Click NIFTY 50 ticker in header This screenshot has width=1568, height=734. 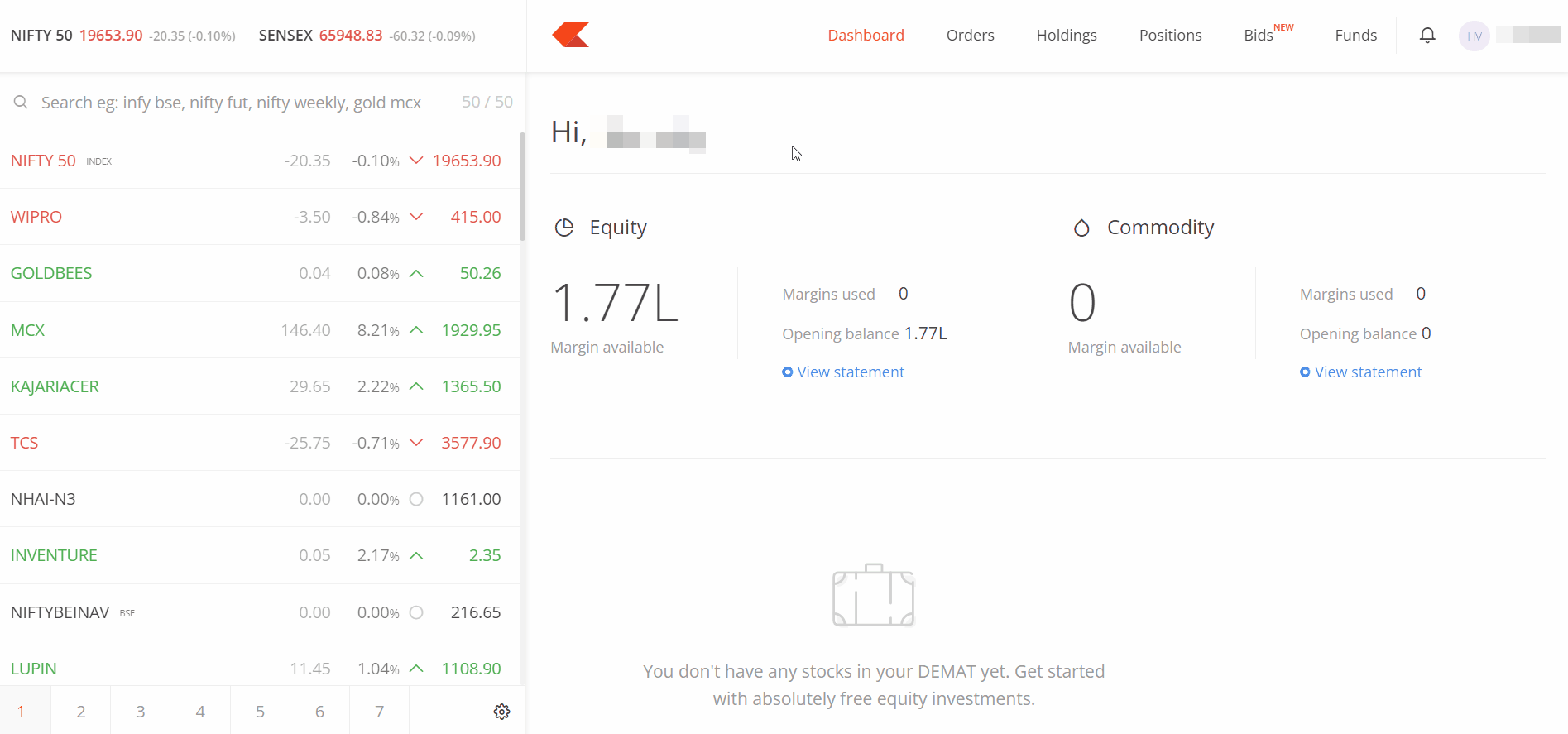[x=123, y=36]
